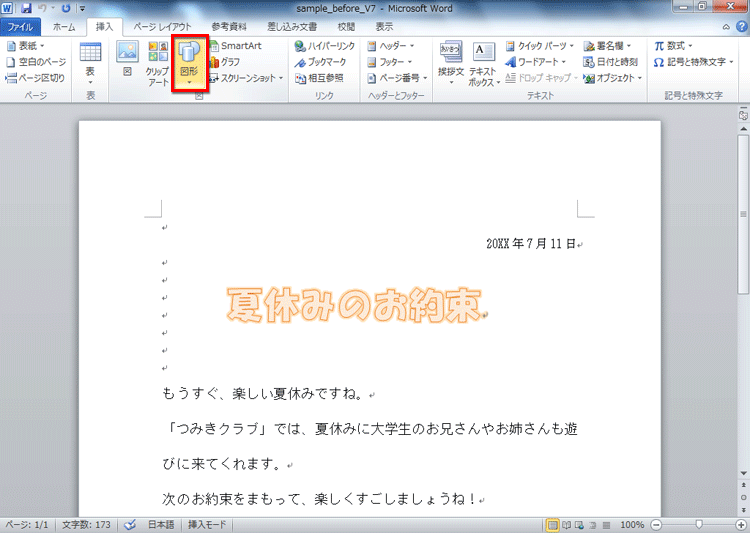Image resolution: width=750 pixels, height=533 pixels.
Task: Insert a ハイパーリンク
Action: pyautogui.click(x=325, y=46)
